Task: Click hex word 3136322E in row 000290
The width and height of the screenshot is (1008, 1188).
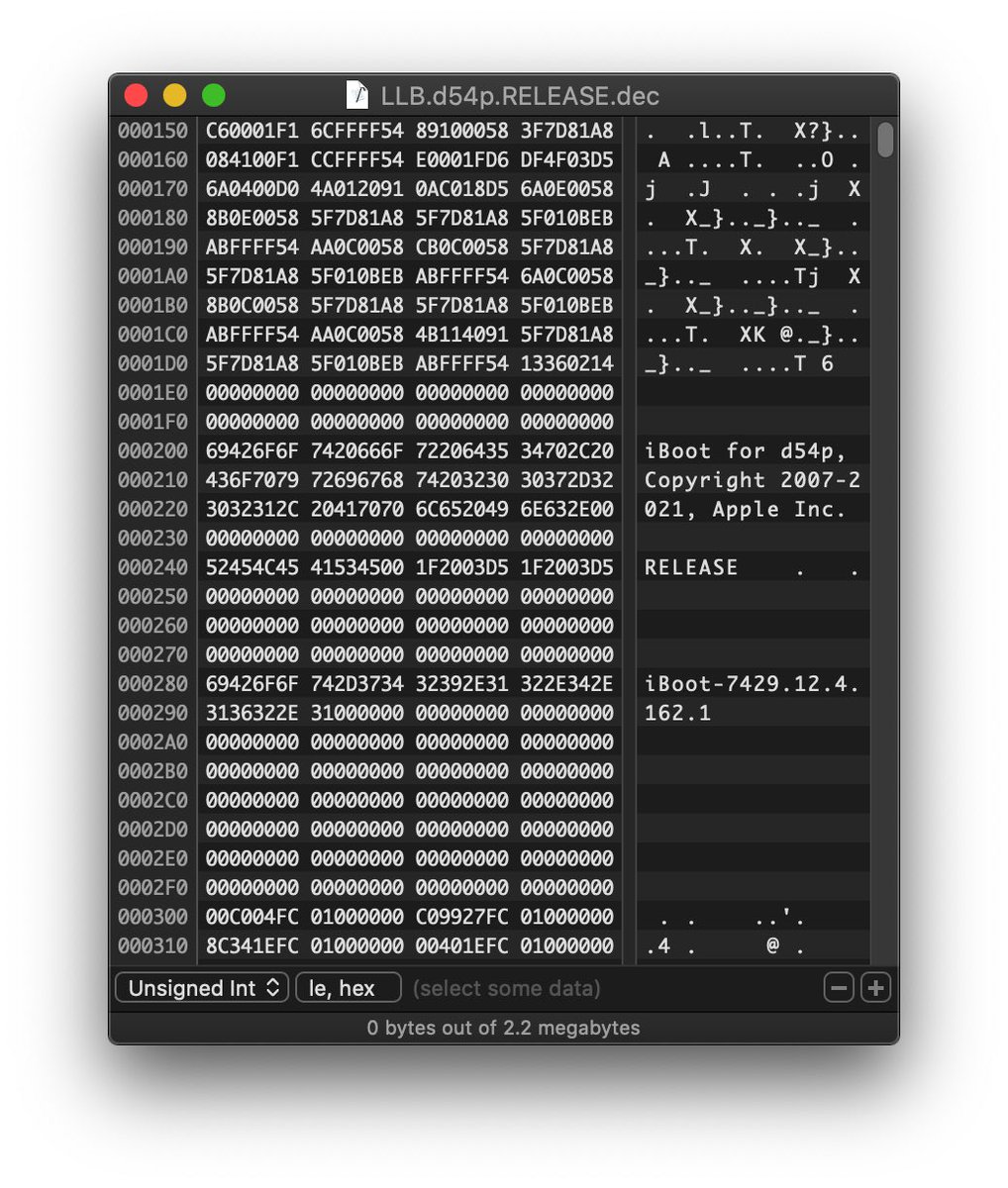Action: (252, 713)
